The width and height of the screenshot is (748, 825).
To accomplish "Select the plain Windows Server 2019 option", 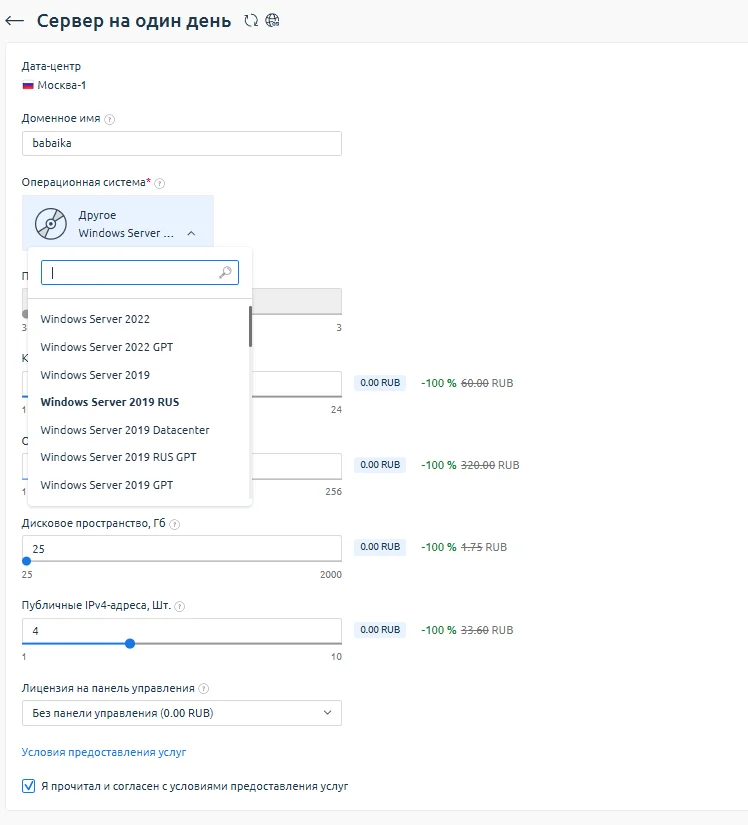I will pos(95,375).
